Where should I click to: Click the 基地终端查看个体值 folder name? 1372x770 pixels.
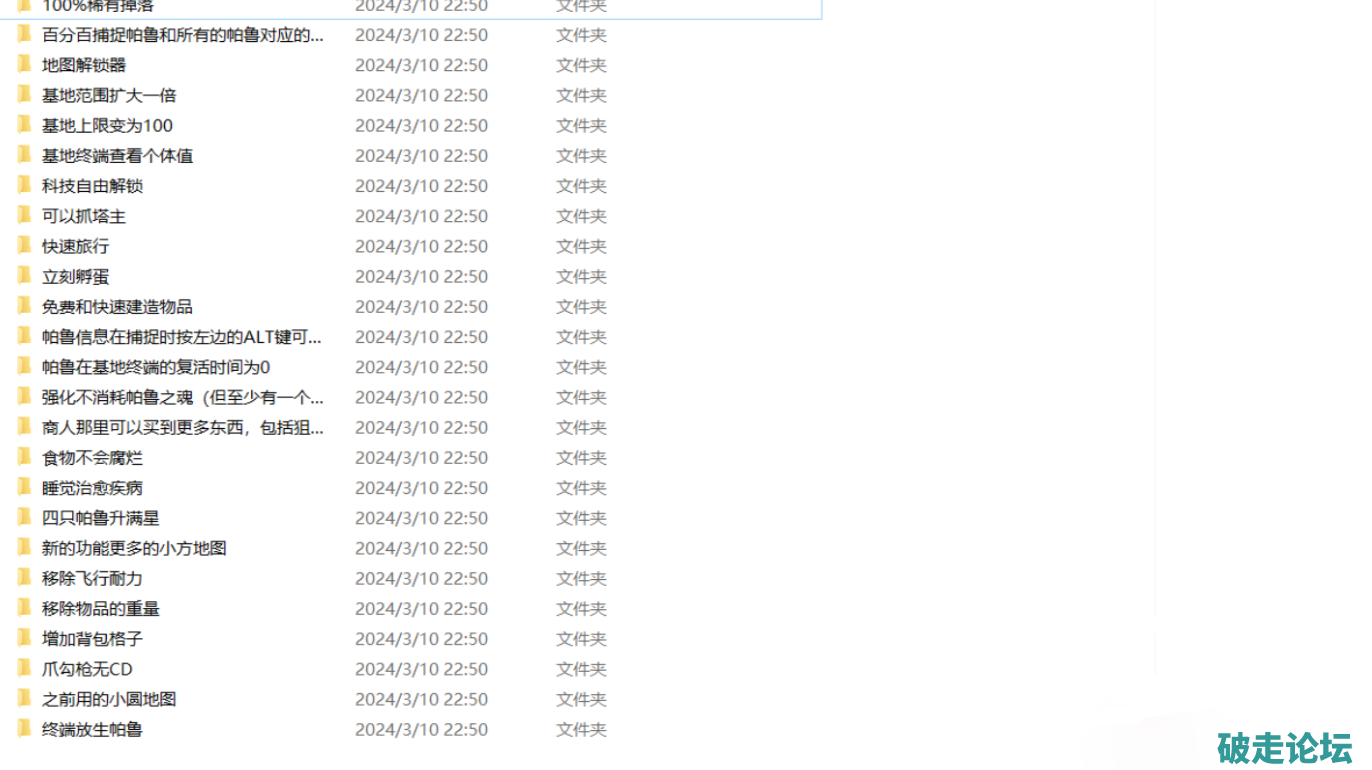coord(117,155)
